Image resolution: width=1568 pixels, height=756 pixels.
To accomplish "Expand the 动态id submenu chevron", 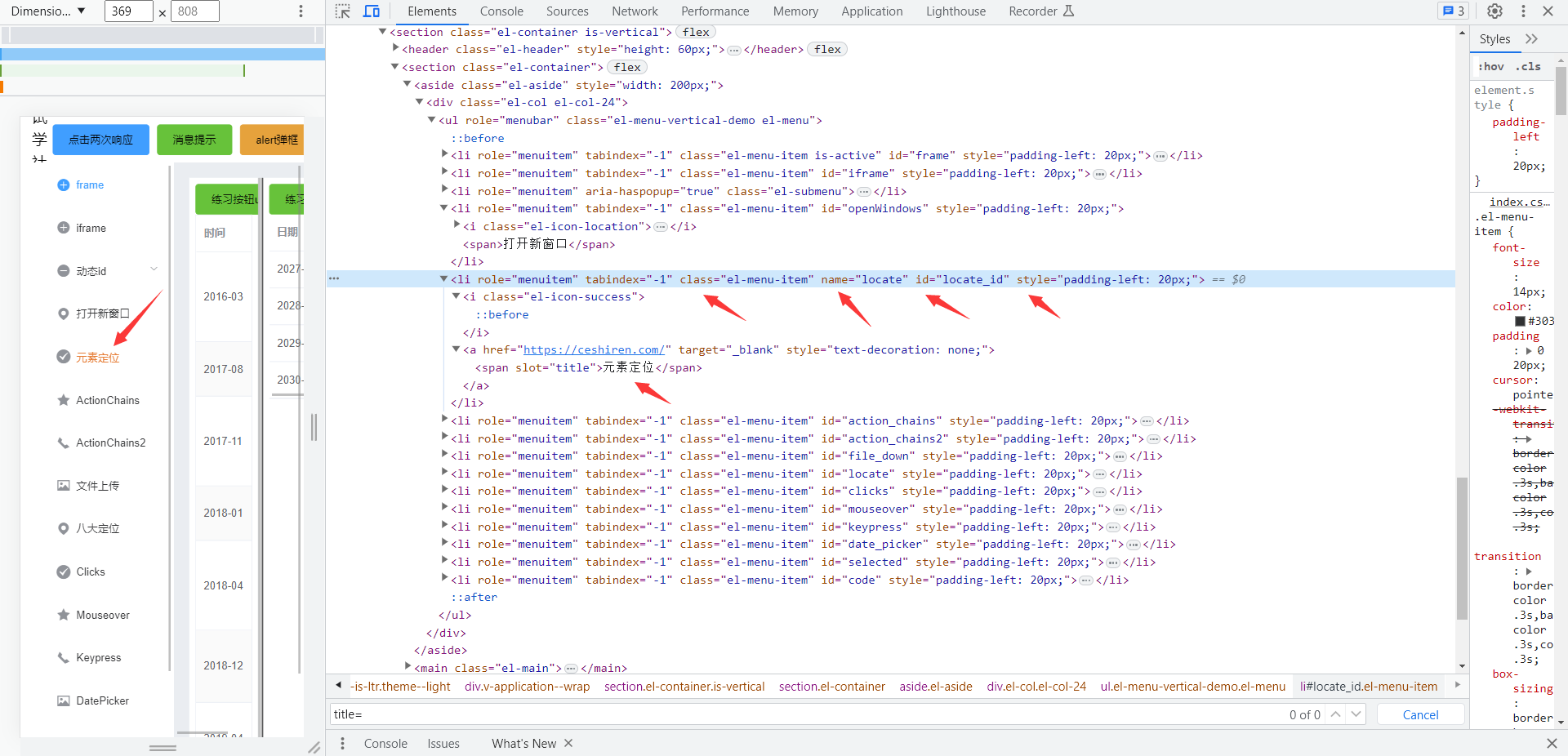I will coord(154,269).
